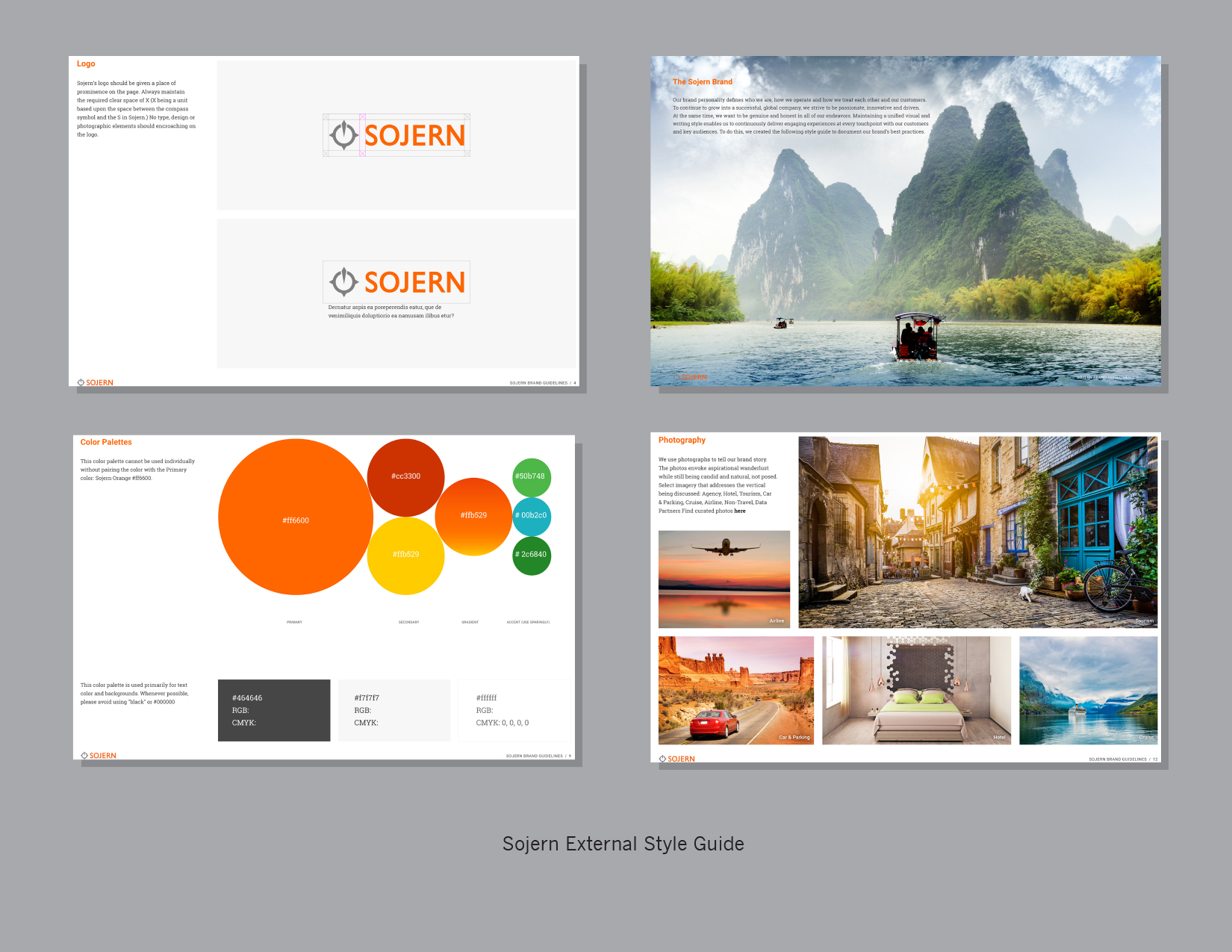Viewport: 1232px width, 952px height.
Task: Choose the light gray #f7f7f7 swatch box
Action: [394, 710]
